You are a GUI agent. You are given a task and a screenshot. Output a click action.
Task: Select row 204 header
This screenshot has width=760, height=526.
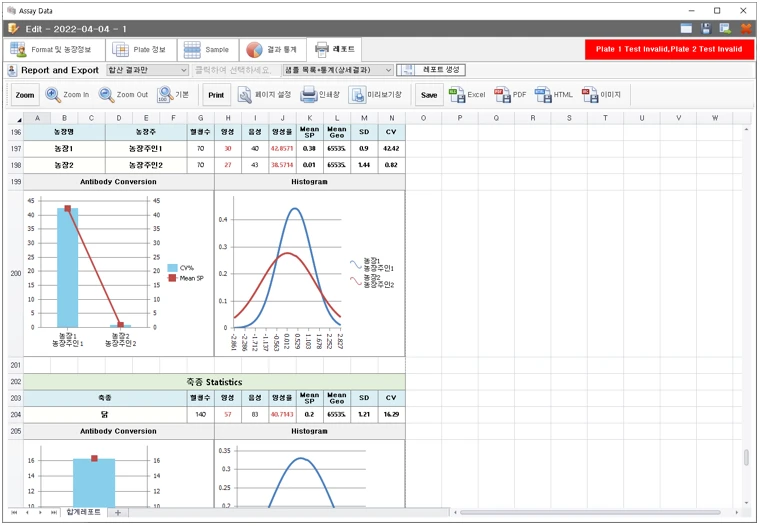pyautogui.click(x=16, y=414)
